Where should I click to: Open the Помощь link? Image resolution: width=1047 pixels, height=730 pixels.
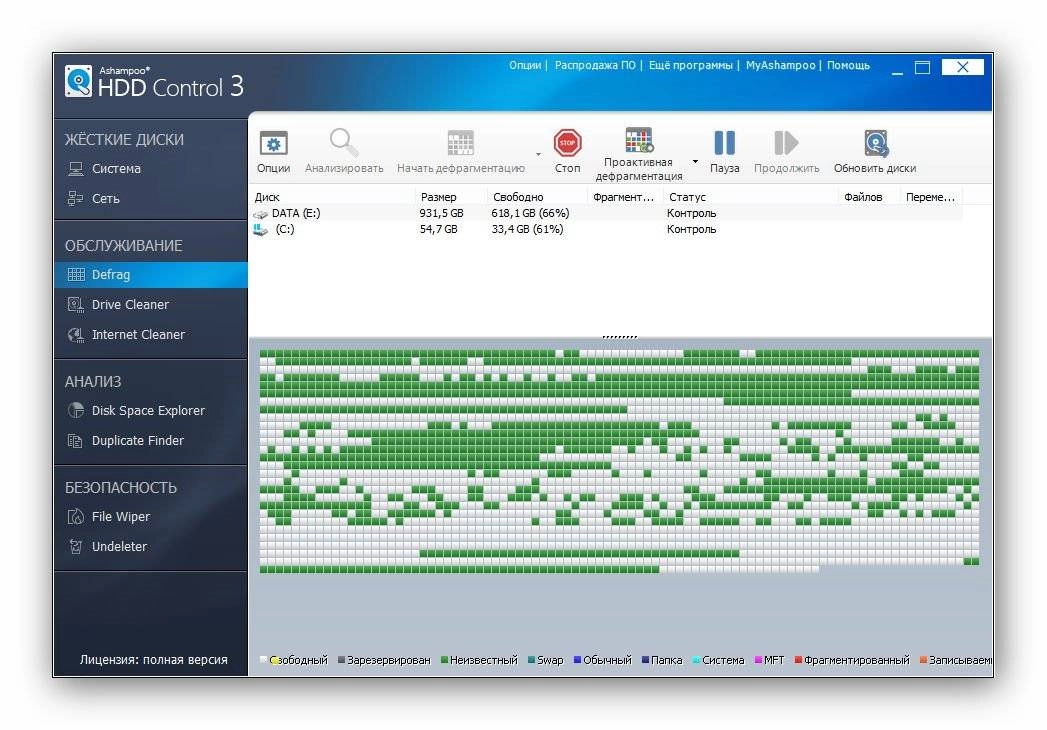(848, 65)
